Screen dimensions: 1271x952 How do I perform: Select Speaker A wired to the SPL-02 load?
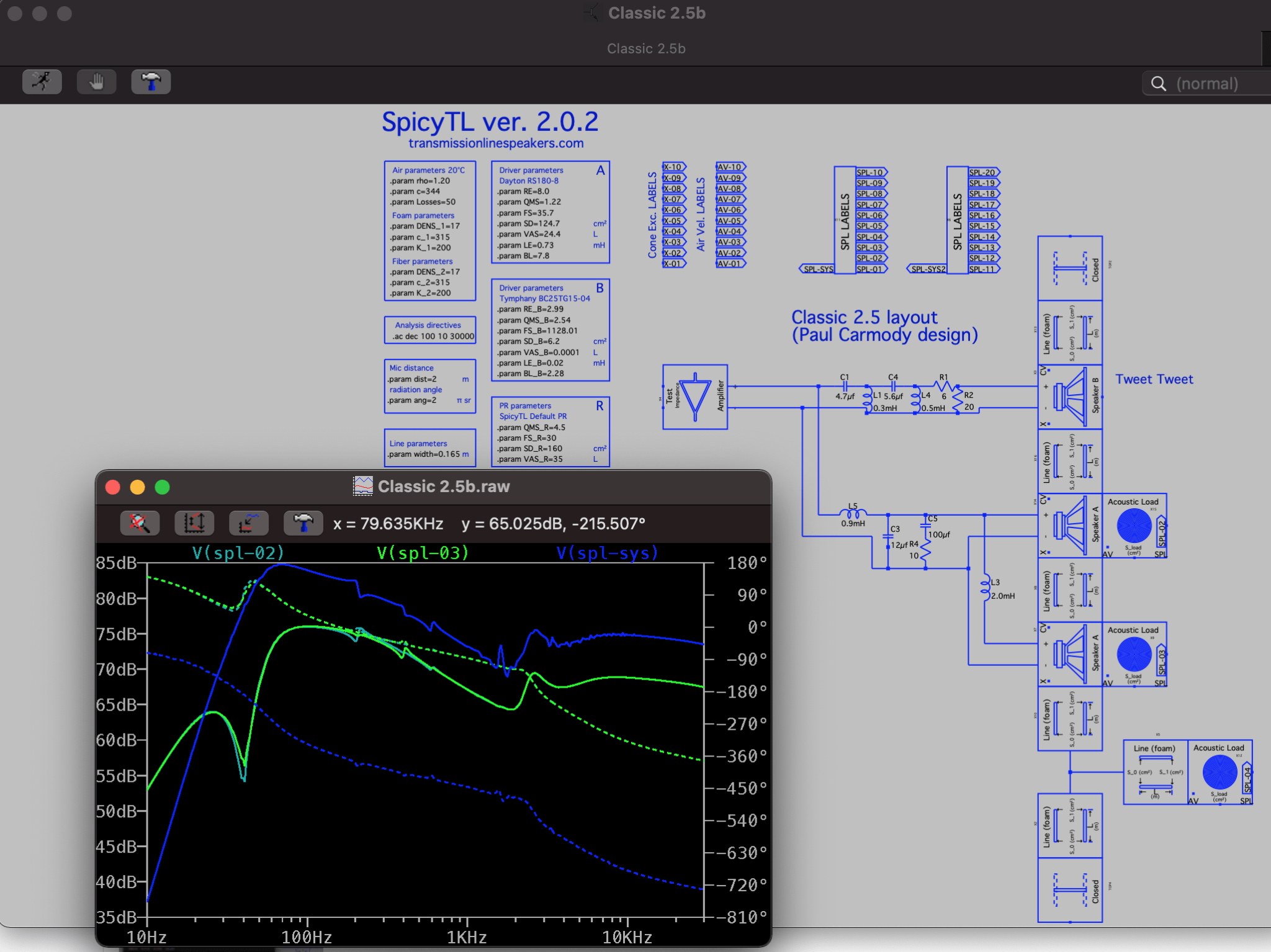(x=1070, y=526)
